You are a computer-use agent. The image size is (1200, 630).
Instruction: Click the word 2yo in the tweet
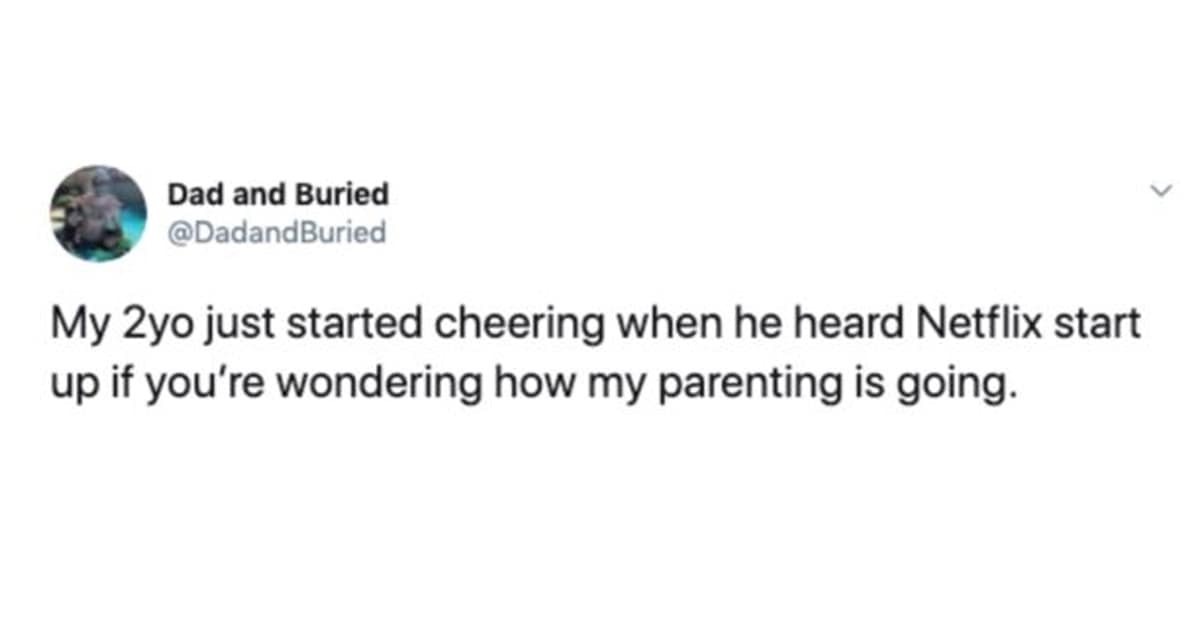(151, 326)
